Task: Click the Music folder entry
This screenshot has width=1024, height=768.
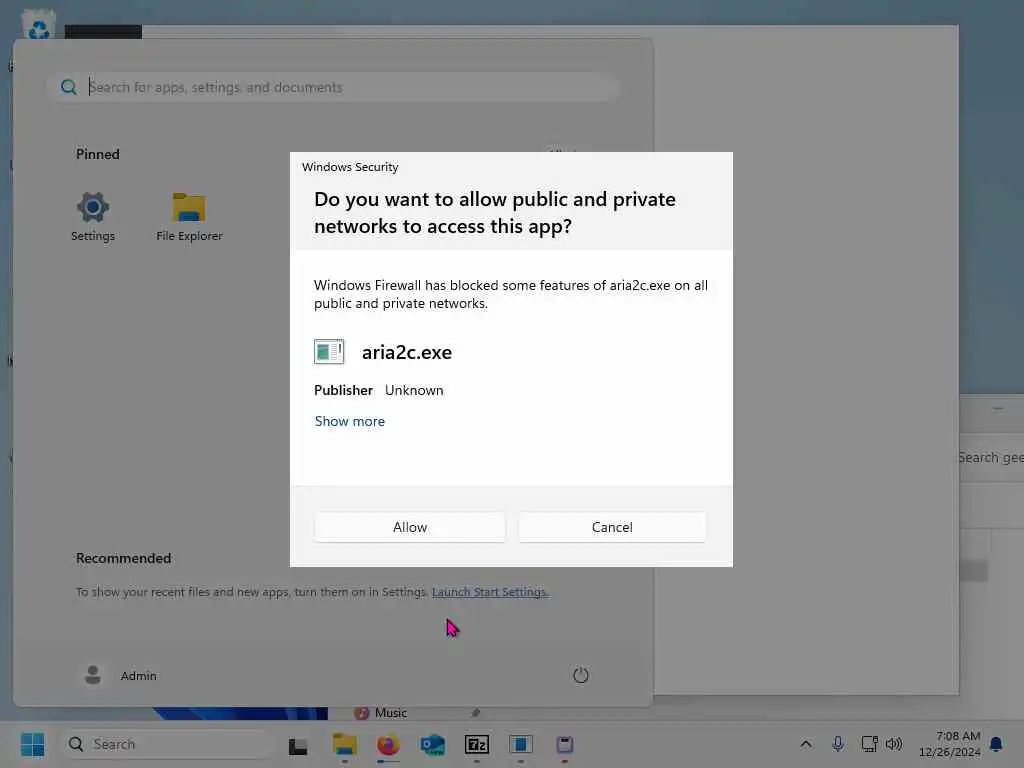Action: tap(391, 712)
